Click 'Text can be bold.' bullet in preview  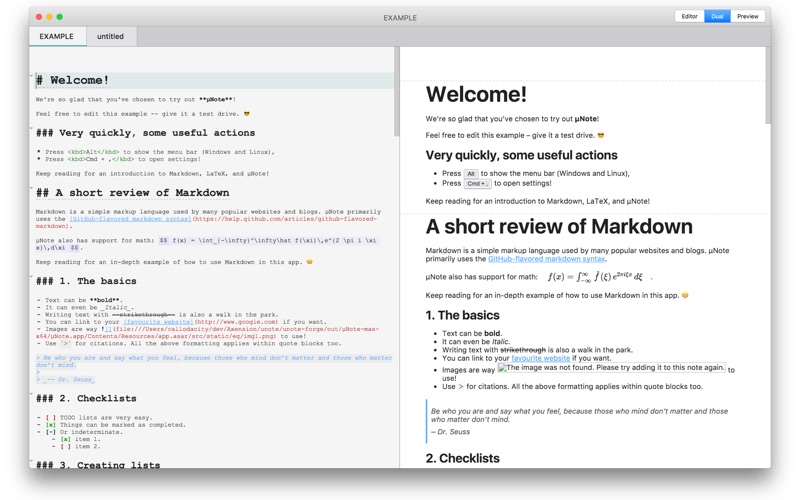click(x=471, y=334)
